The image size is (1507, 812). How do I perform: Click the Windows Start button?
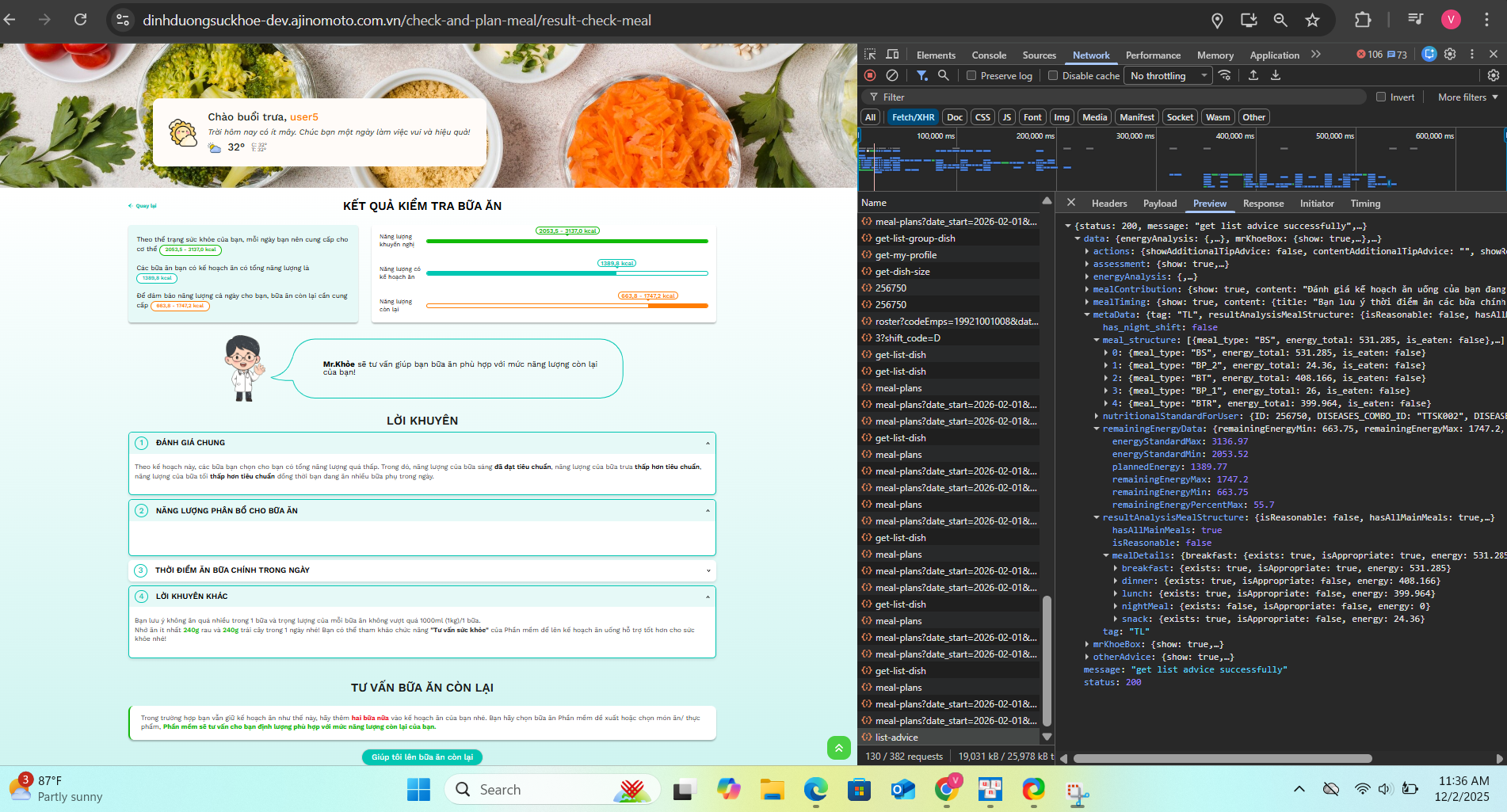[418, 790]
